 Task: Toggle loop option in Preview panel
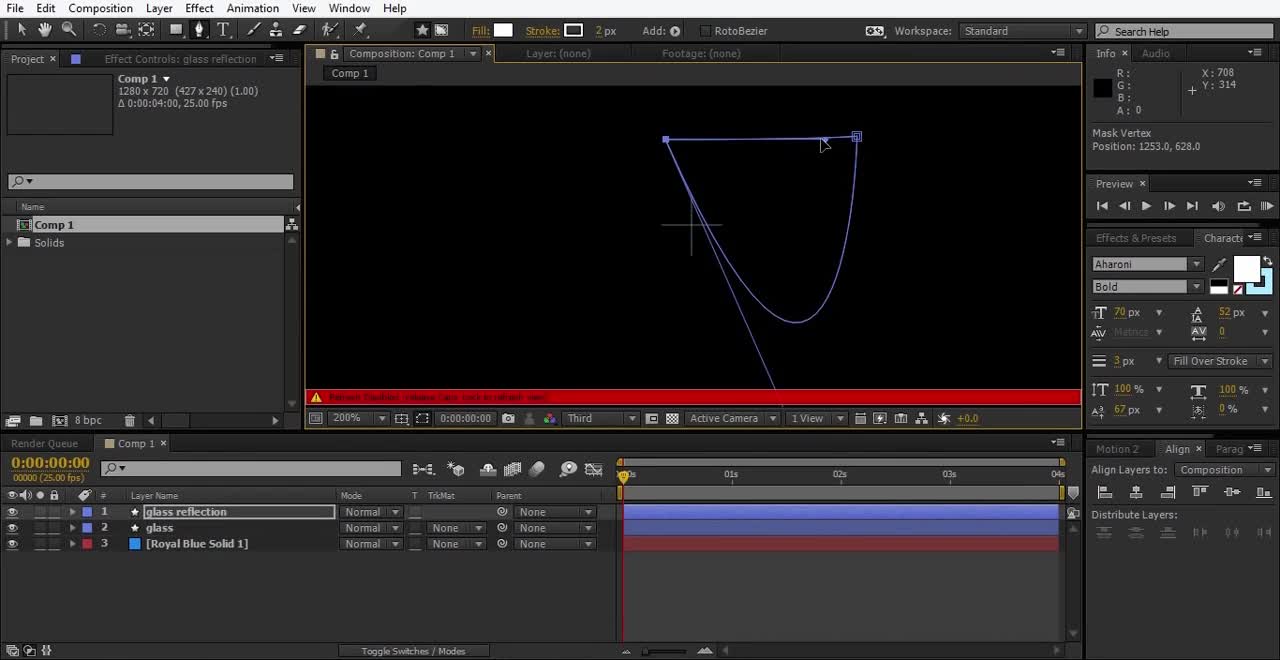point(1244,206)
